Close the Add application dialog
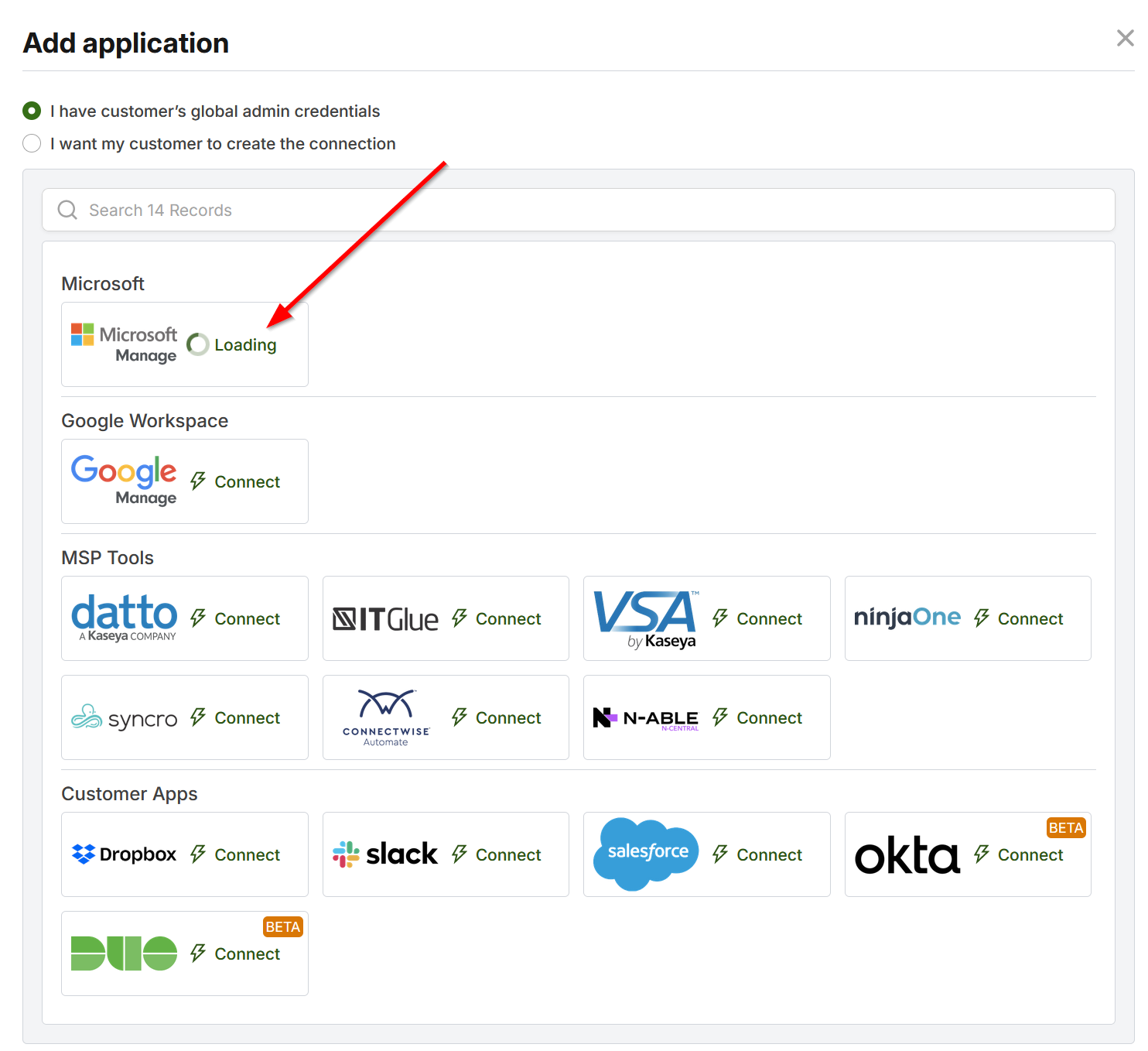1148x1051 pixels. click(1125, 37)
